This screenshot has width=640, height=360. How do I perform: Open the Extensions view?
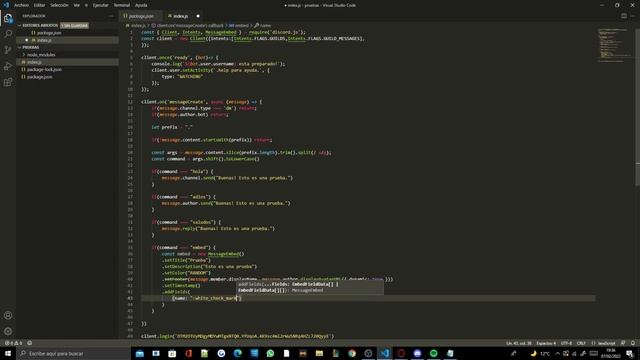coord(8,82)
